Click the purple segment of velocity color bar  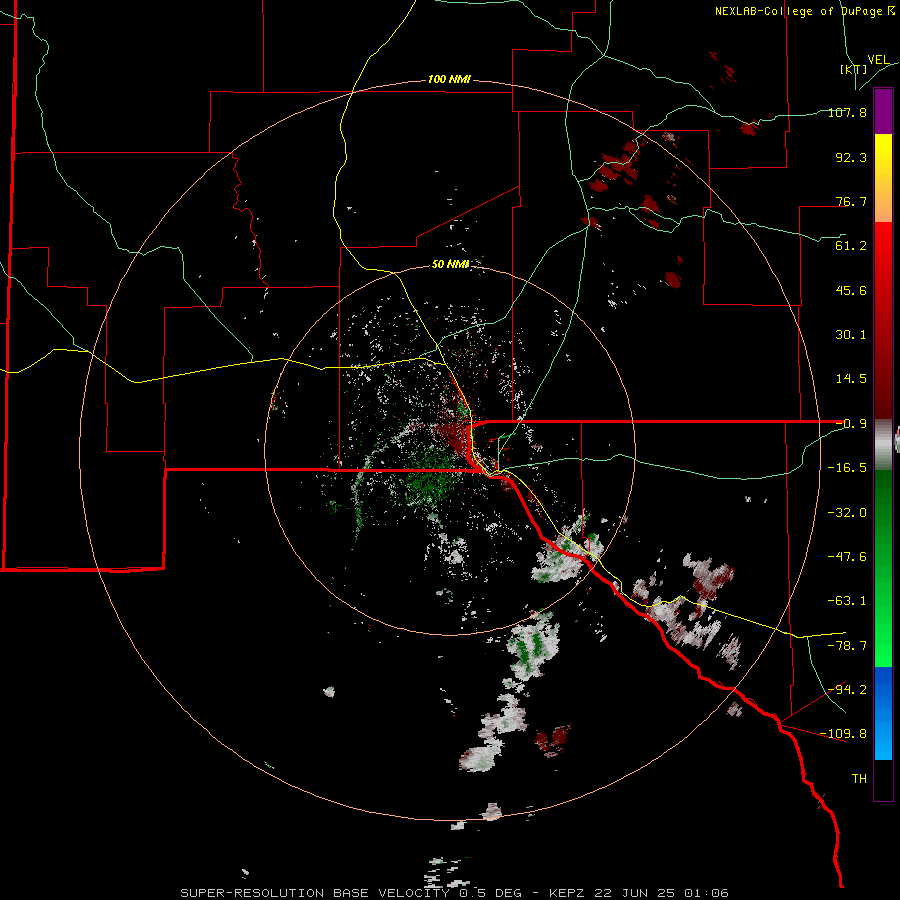883,111
